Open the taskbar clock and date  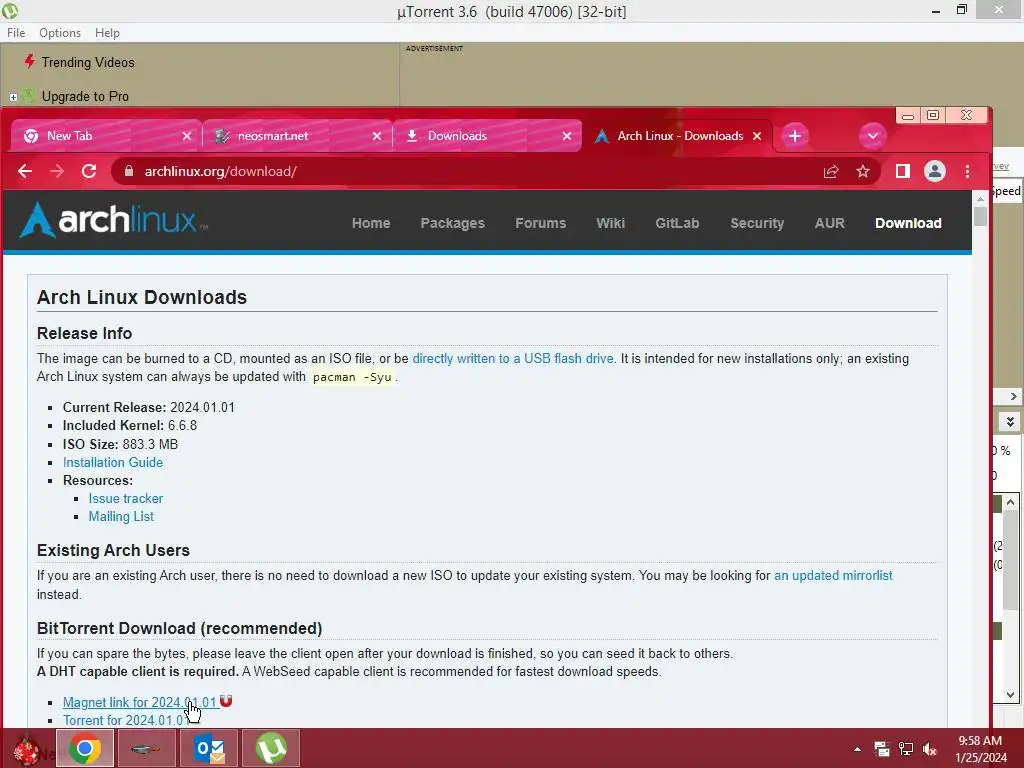(x=981, y=749)
